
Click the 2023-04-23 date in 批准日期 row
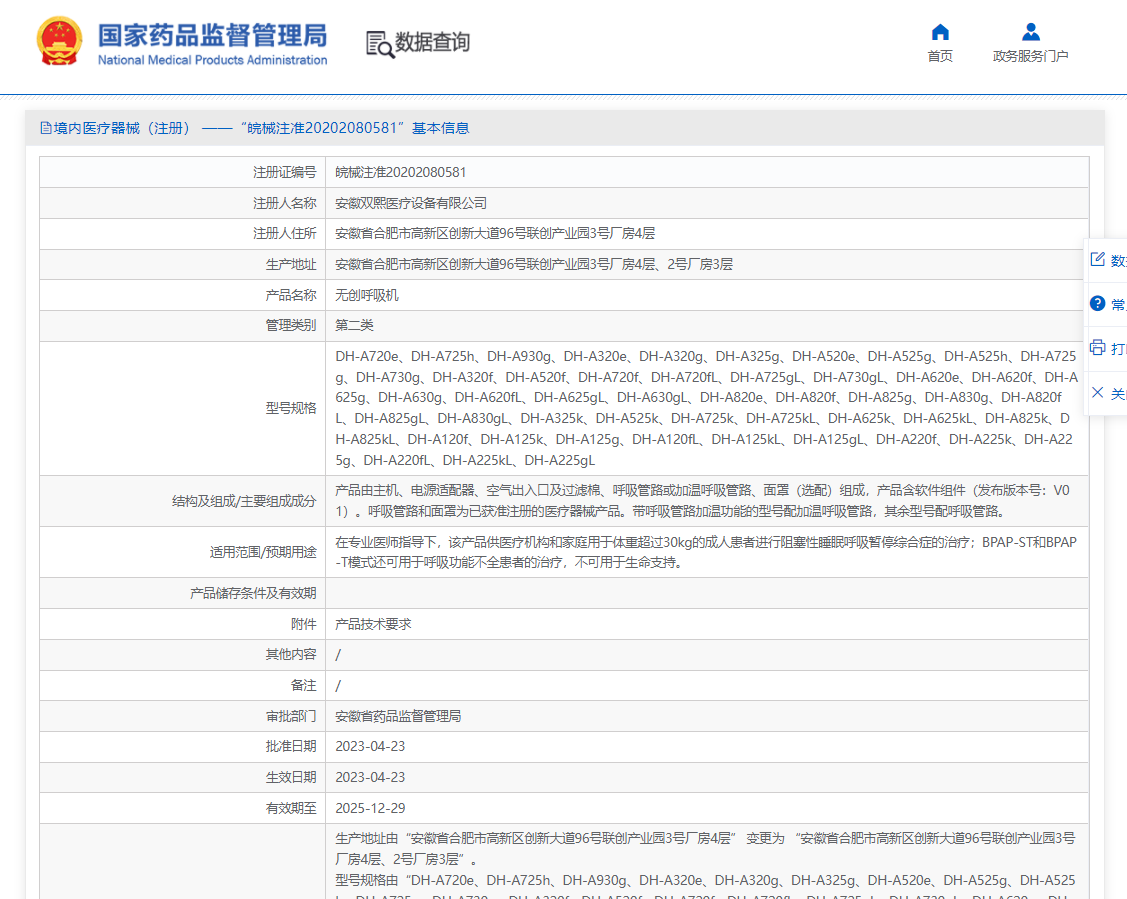click(370, 747)
